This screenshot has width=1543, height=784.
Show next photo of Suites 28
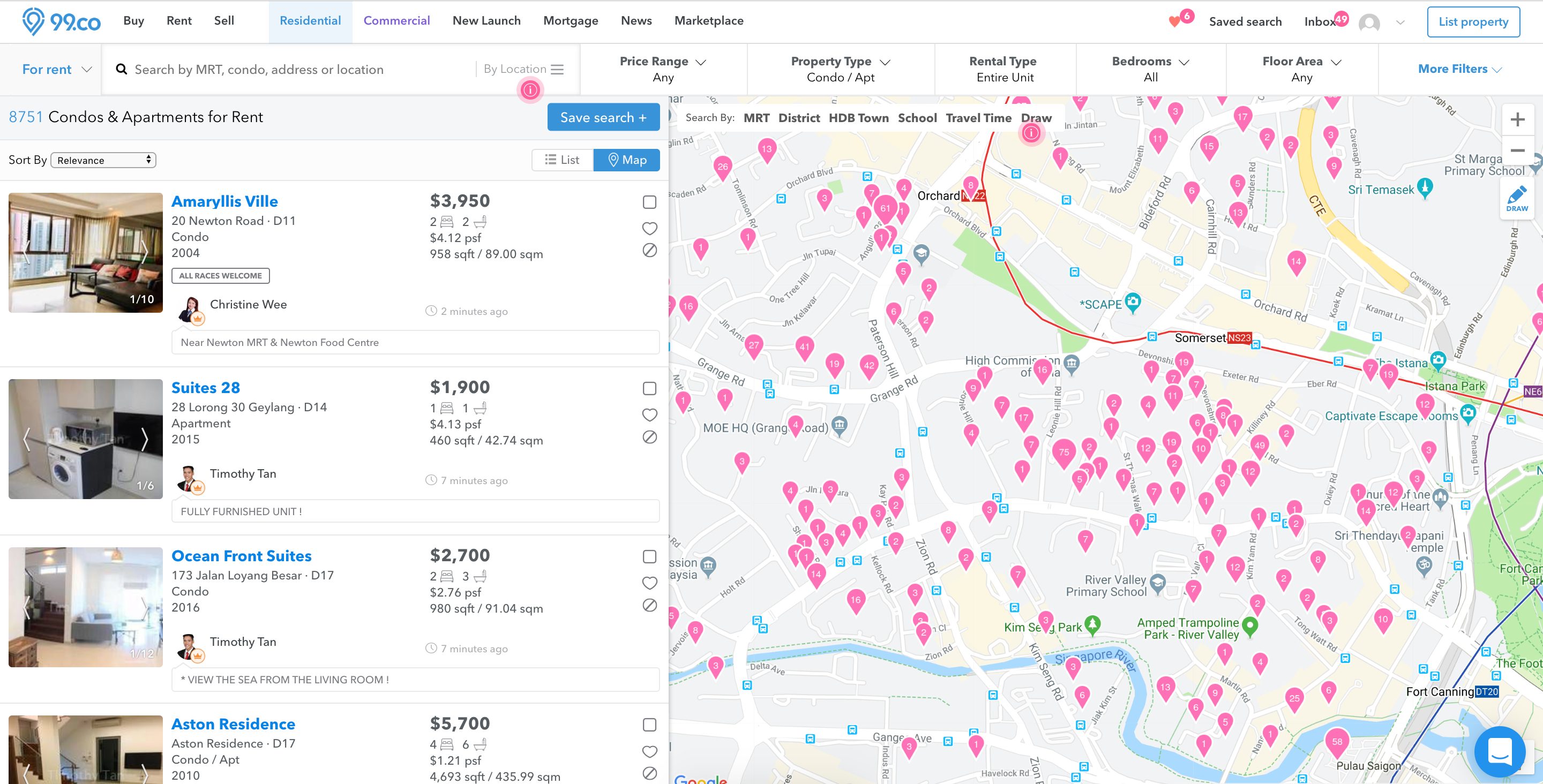[x=144, y=439]
